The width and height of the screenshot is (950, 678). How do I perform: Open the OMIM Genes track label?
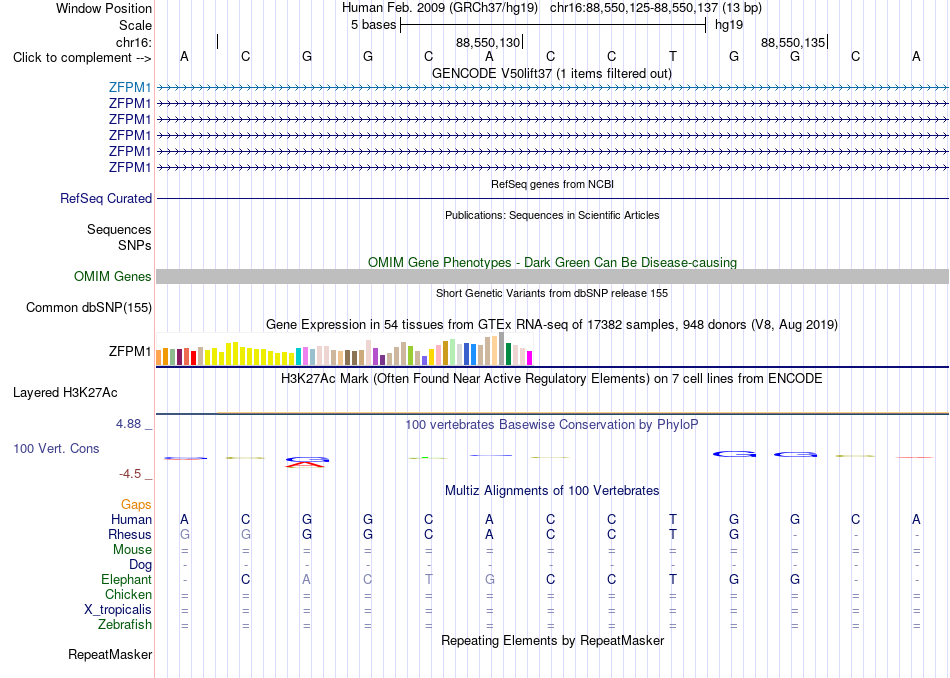(113, 277)
